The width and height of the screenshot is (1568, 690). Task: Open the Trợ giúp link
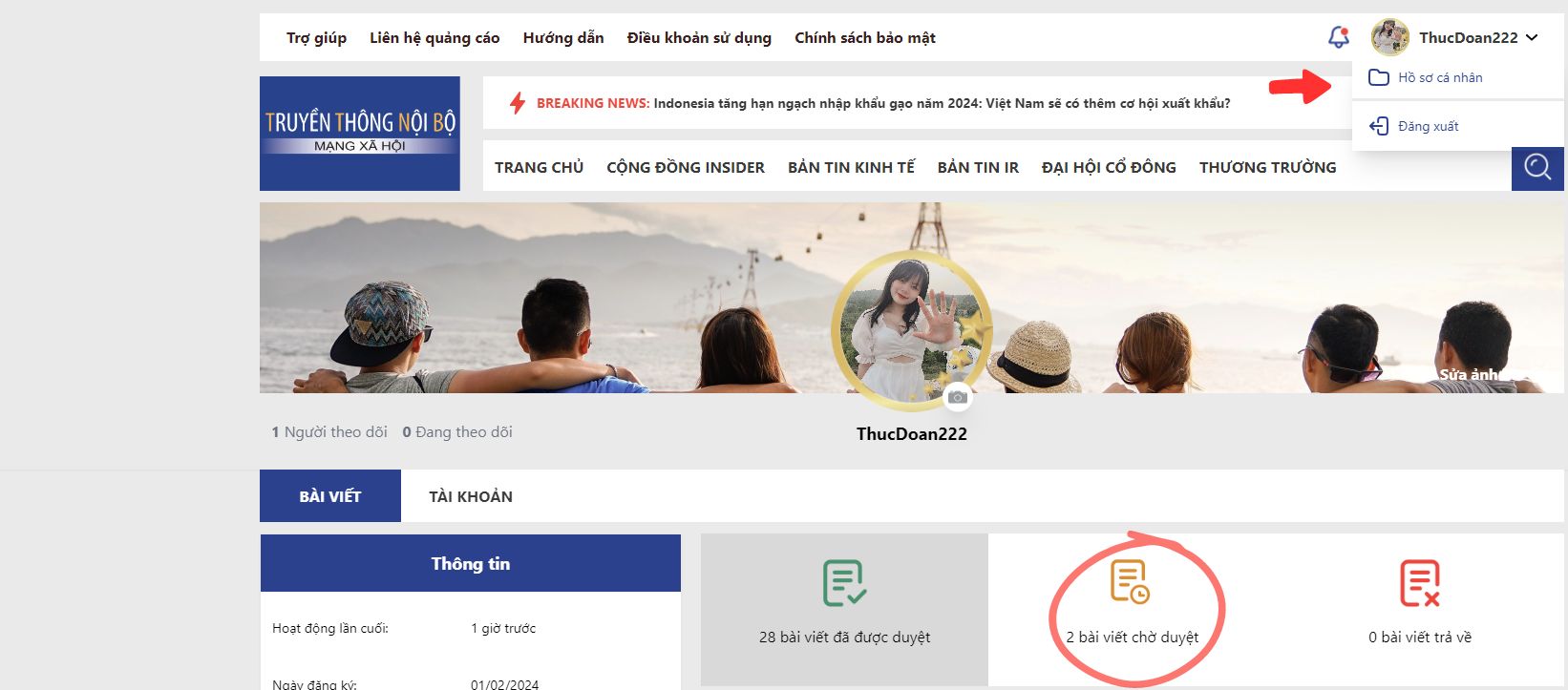(x=316, y=38)
